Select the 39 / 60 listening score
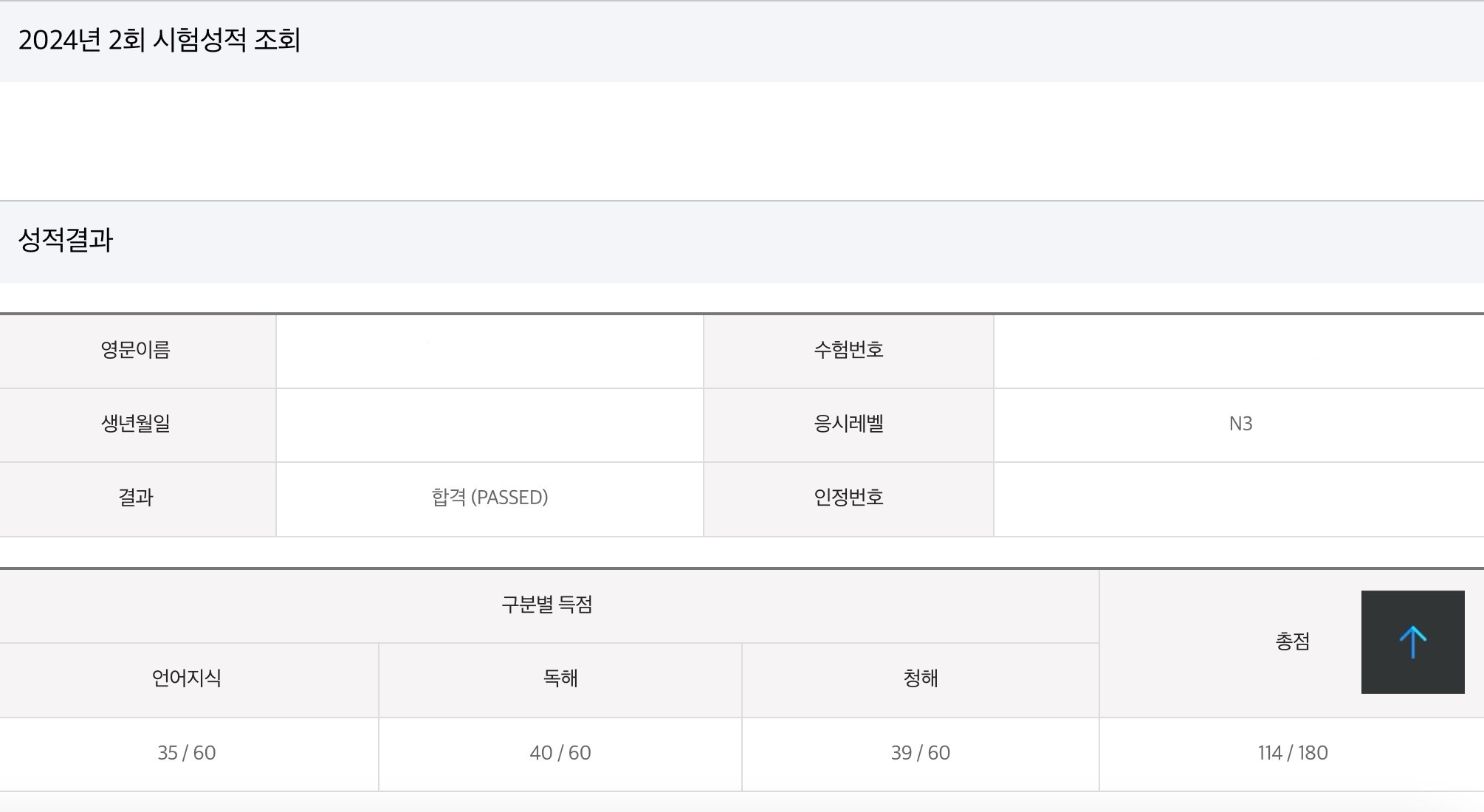Screen dimensions: 1484x812 coord(921,753)
